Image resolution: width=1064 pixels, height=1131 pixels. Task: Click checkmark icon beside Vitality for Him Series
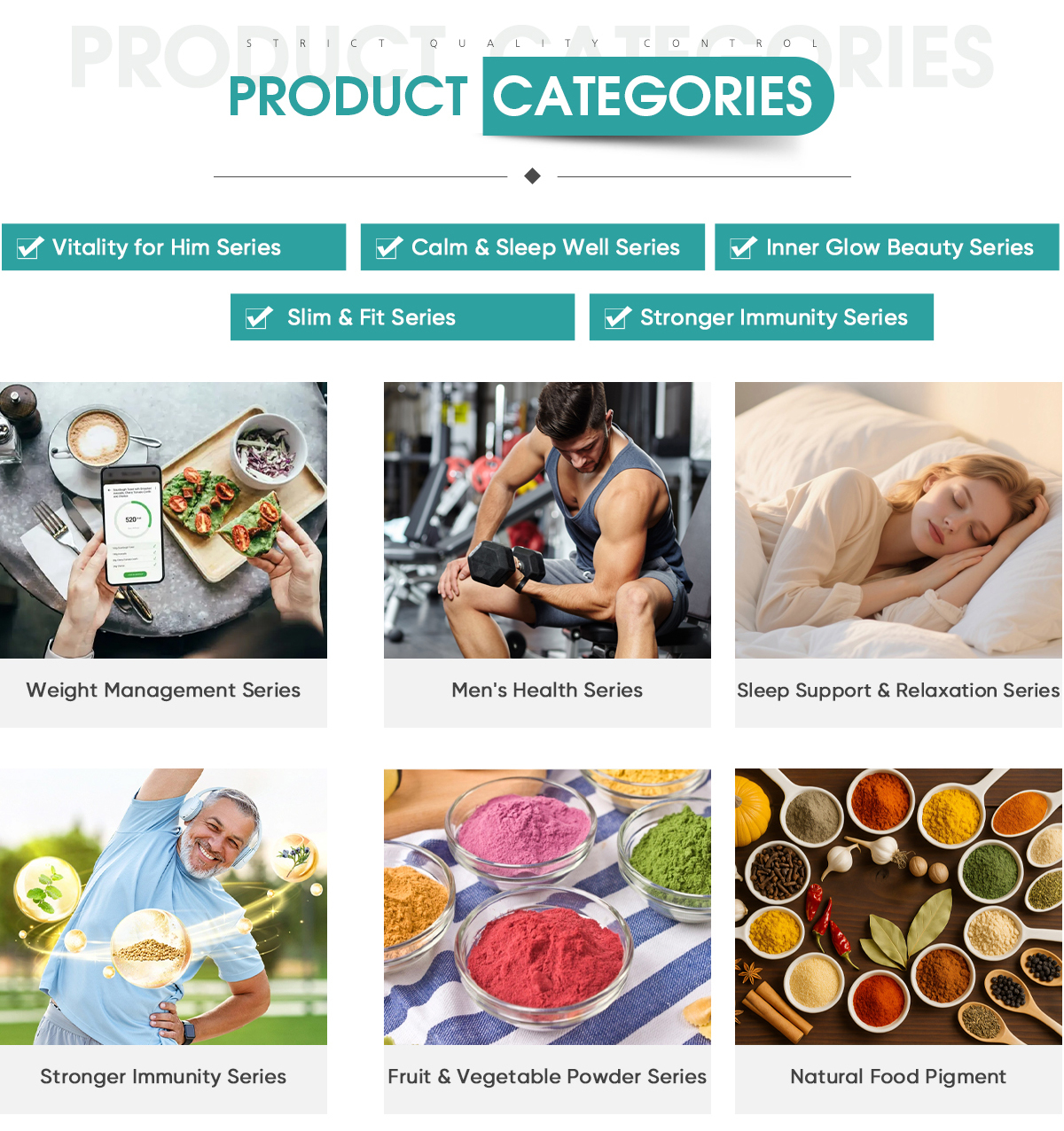click(x=30, y=247)
